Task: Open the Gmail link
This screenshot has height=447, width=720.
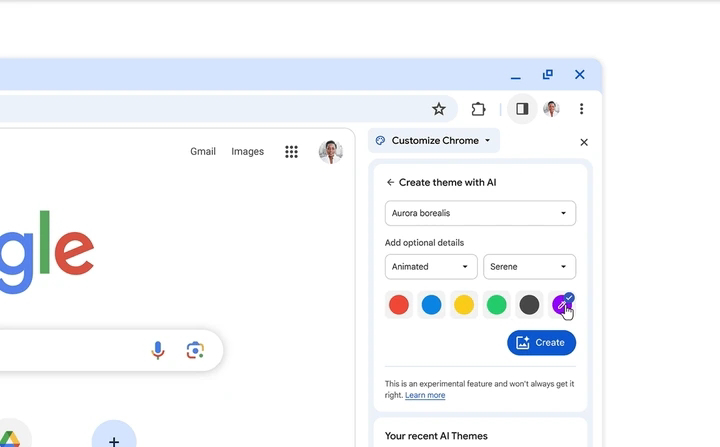Action: [x=203, y=152]
